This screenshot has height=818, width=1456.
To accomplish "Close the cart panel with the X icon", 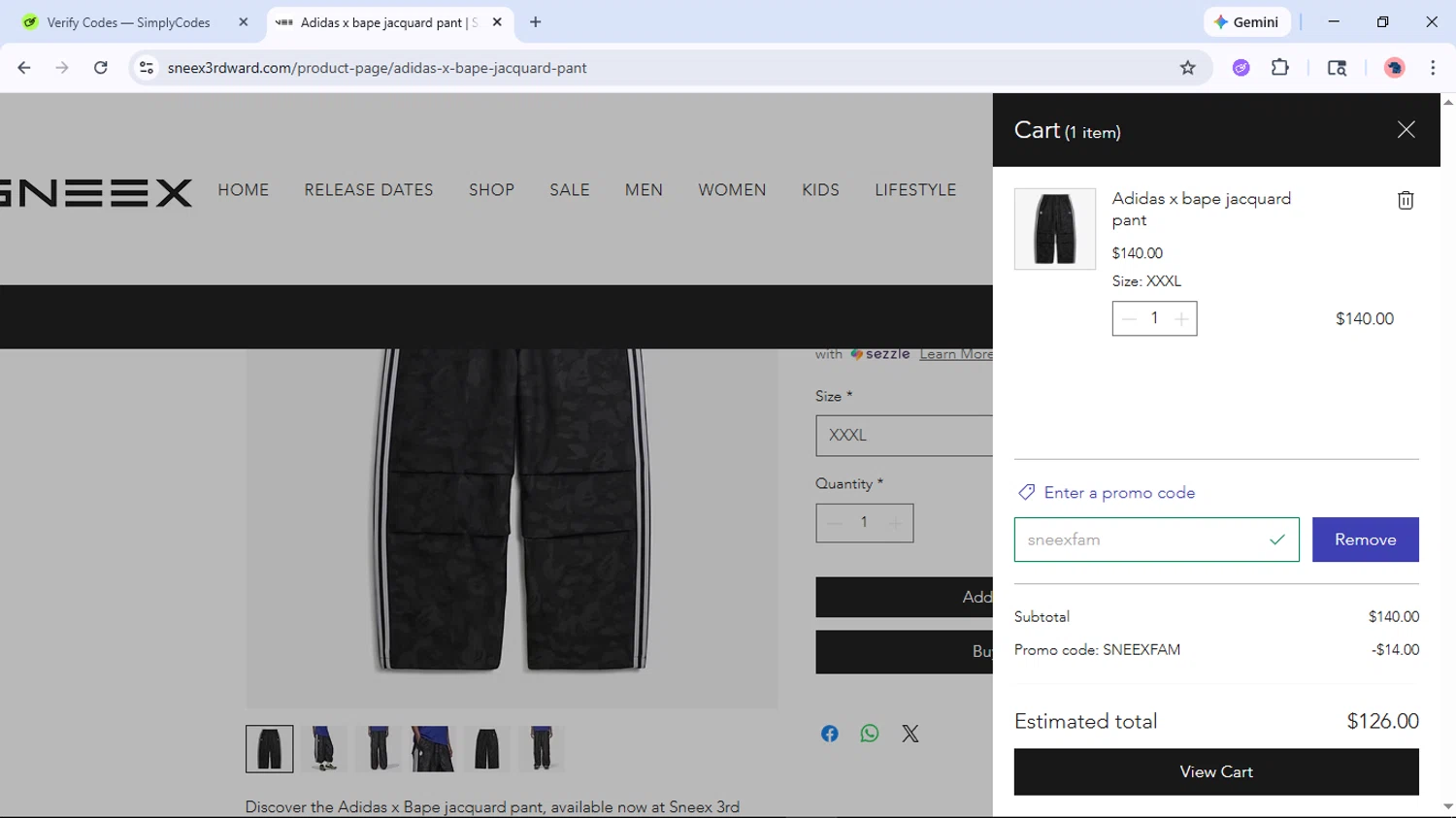I will 1406,130.
